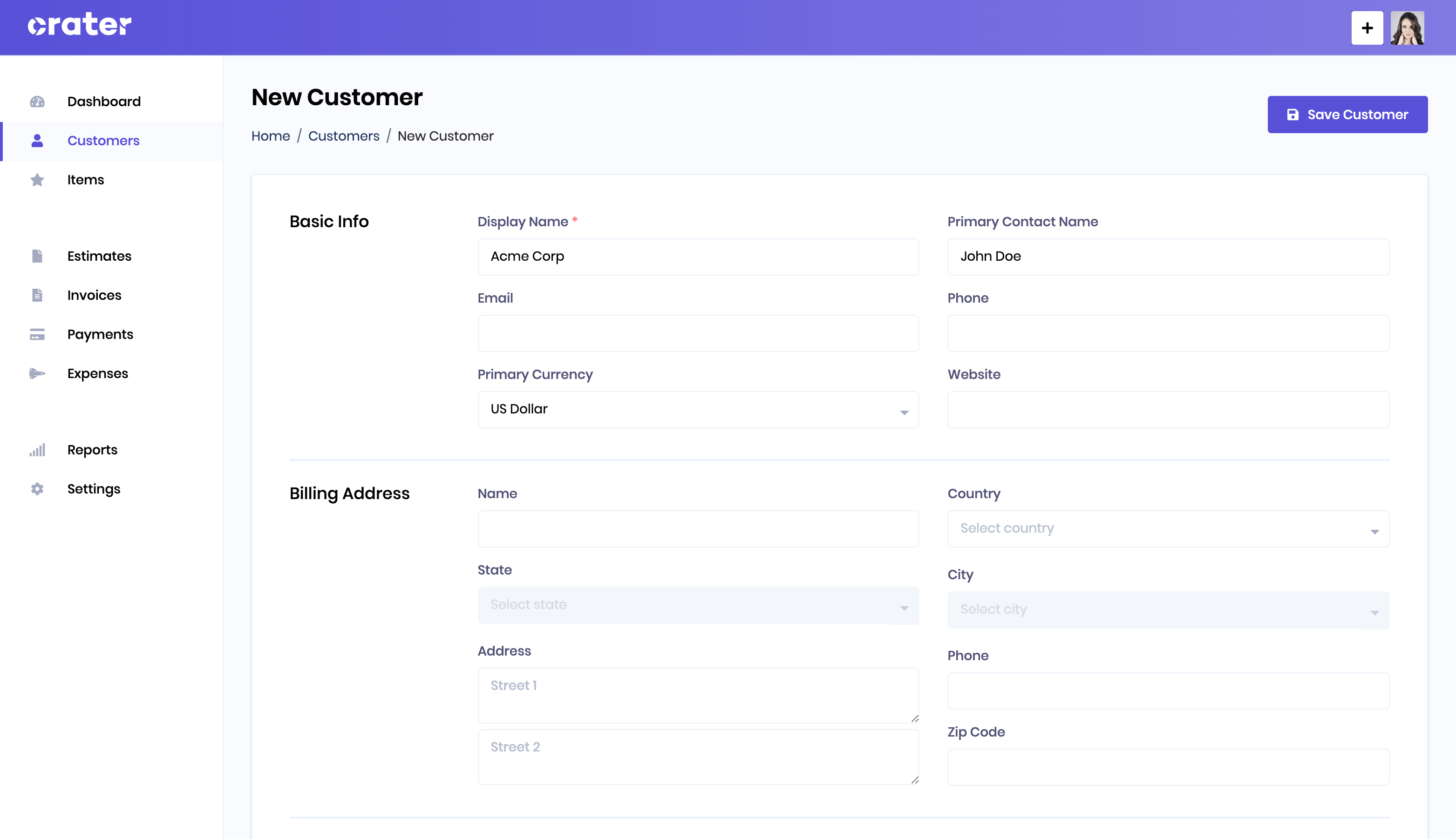The image size is (1456, 839).
Task: Open the Select city dropdown
Action: click(1168, 608)
